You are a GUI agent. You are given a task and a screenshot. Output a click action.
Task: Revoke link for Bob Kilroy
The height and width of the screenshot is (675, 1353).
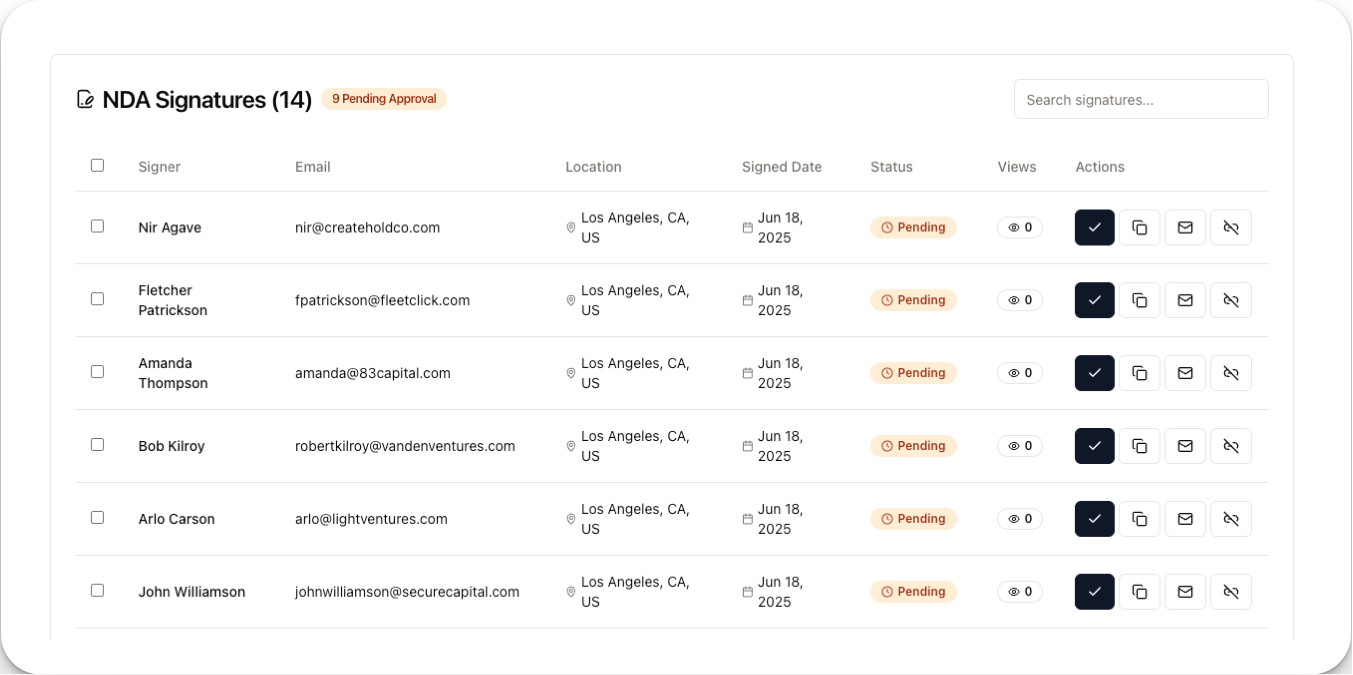click(1231, 445)
